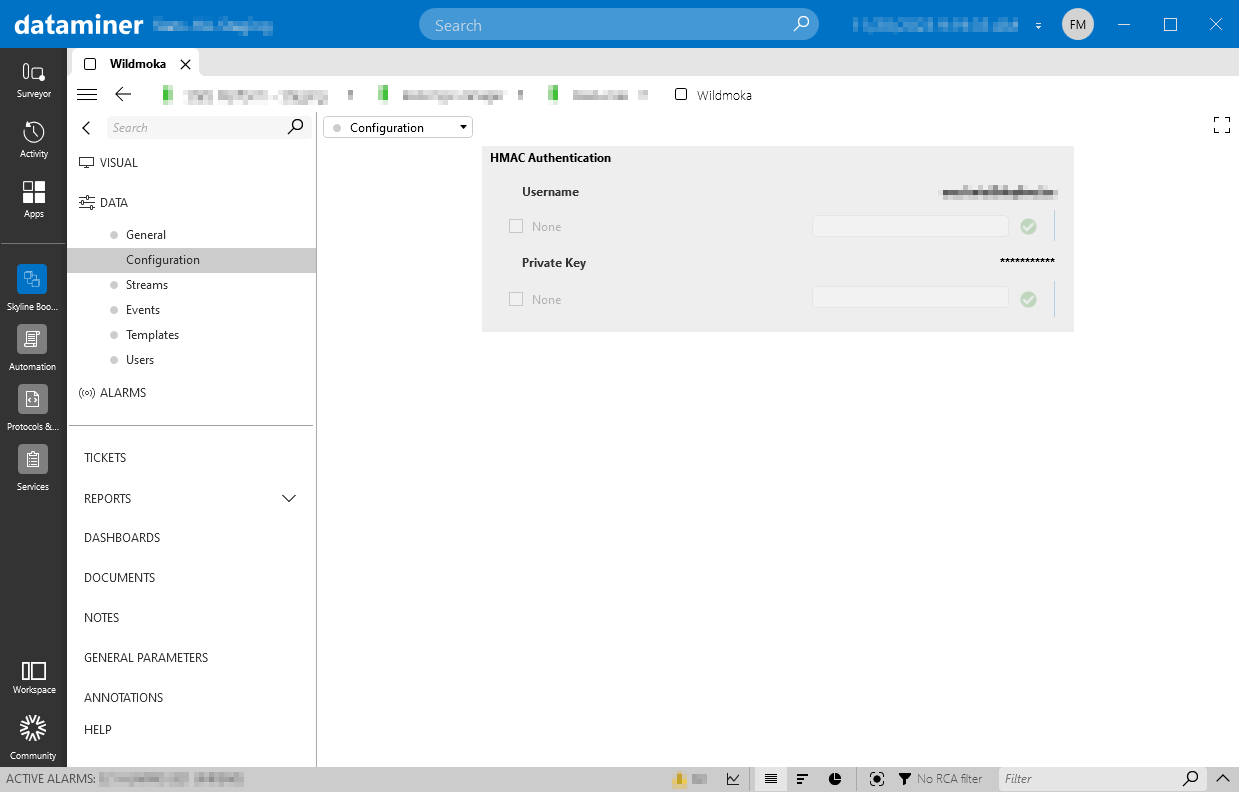Open the Activity history panel
Viewport: 1239px width, 792px height.
[33, 140]
